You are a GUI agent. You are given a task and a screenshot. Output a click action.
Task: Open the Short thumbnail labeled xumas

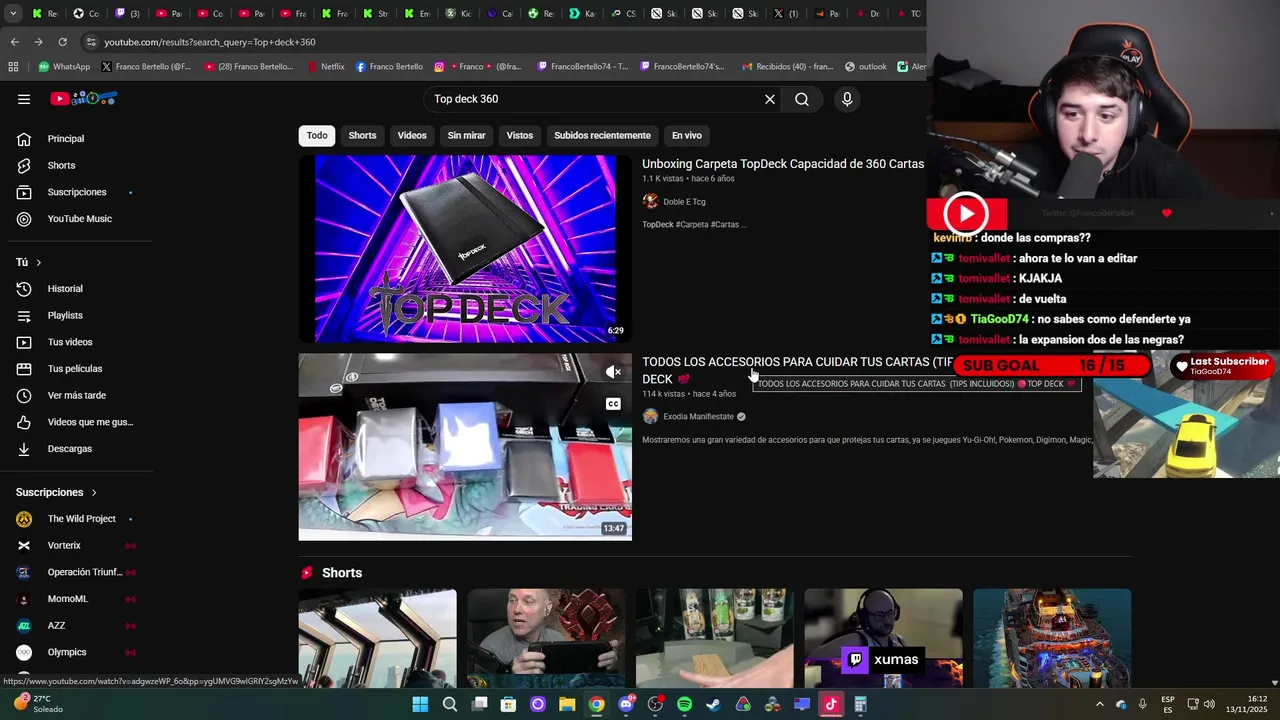pos(883,638)
